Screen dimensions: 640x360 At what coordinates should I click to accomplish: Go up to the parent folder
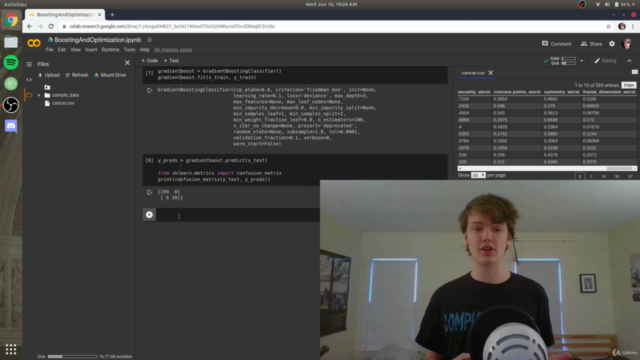(x=48, y=87)
